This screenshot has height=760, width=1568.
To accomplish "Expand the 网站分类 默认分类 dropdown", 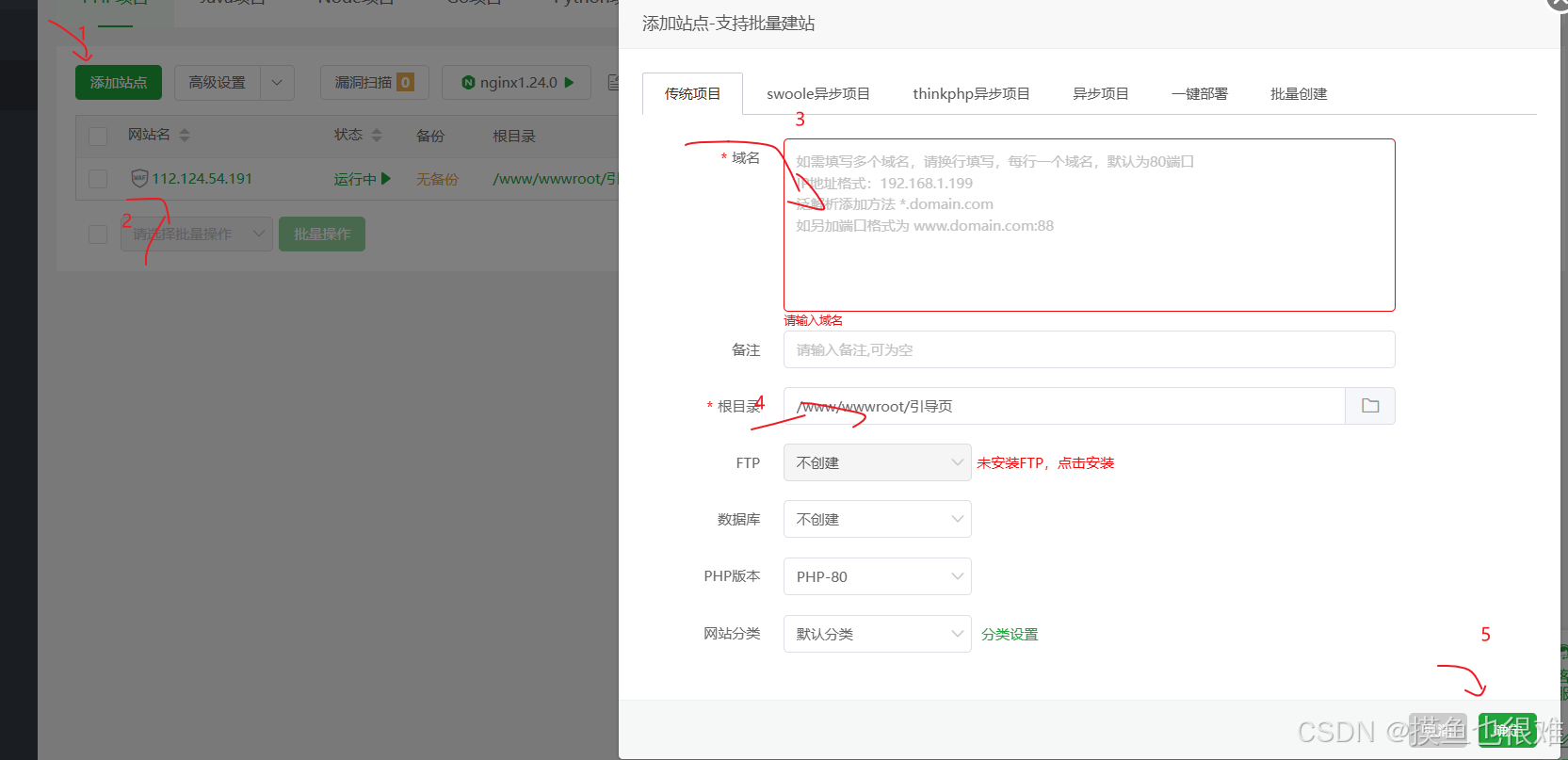I will (877, 634).
